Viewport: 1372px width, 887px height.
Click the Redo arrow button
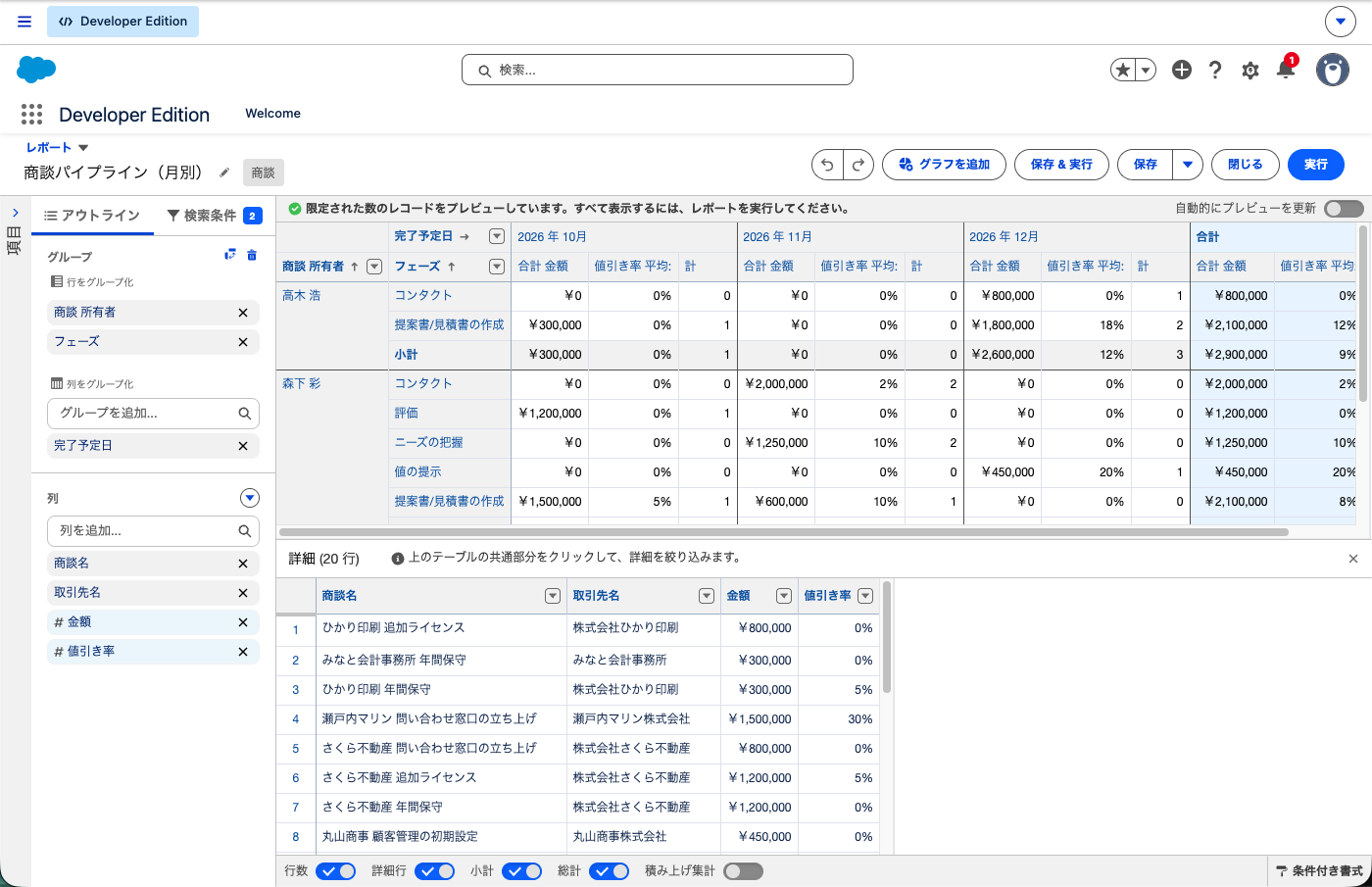(x=858, y=165)
